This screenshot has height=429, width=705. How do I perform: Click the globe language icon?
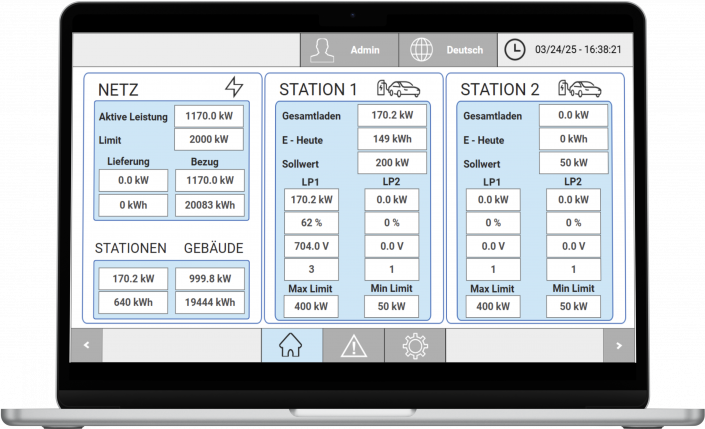tap(422, 49)
